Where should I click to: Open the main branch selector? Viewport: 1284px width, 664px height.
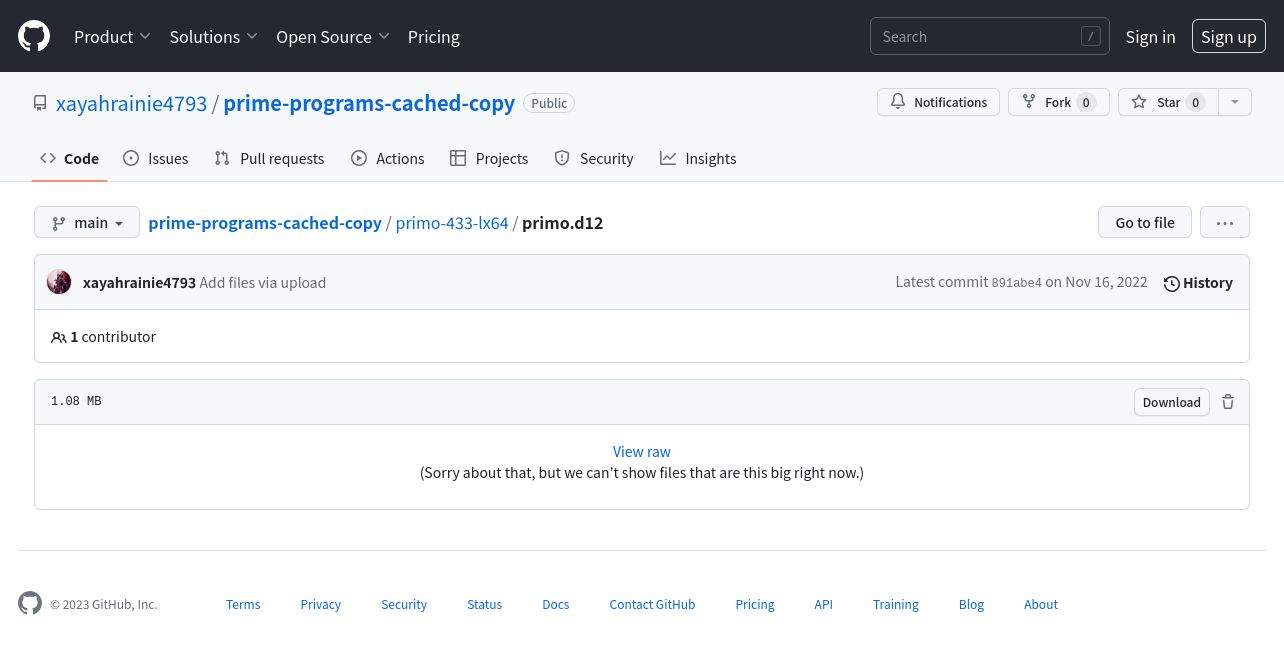coord(87,223)
